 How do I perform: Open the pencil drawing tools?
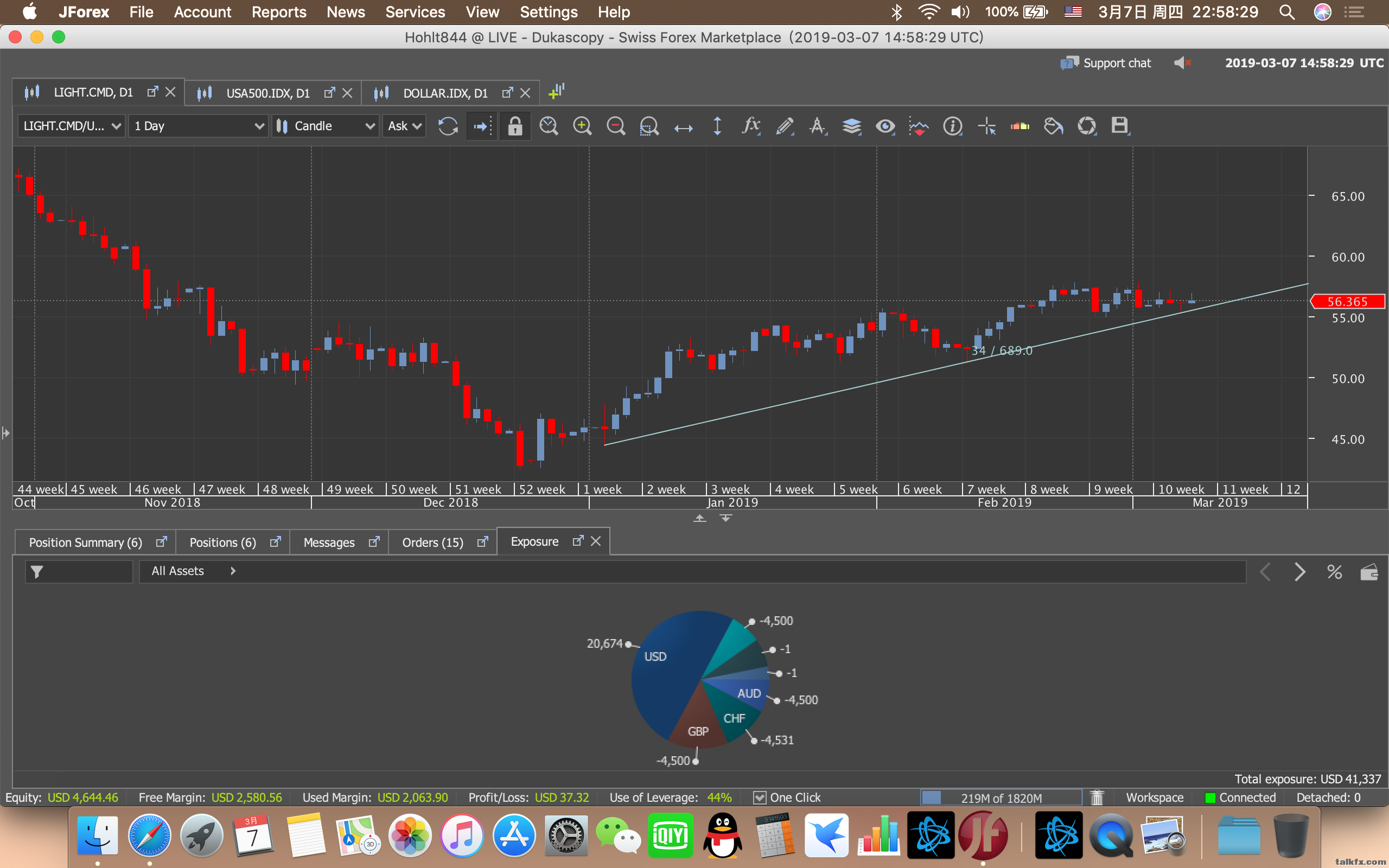(785, 126)
